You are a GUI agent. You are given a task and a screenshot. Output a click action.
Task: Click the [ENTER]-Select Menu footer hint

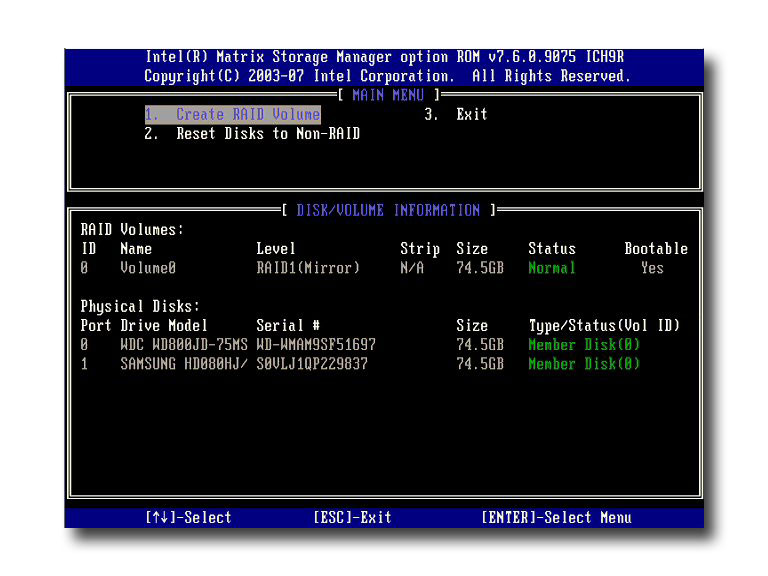(556, 517)
